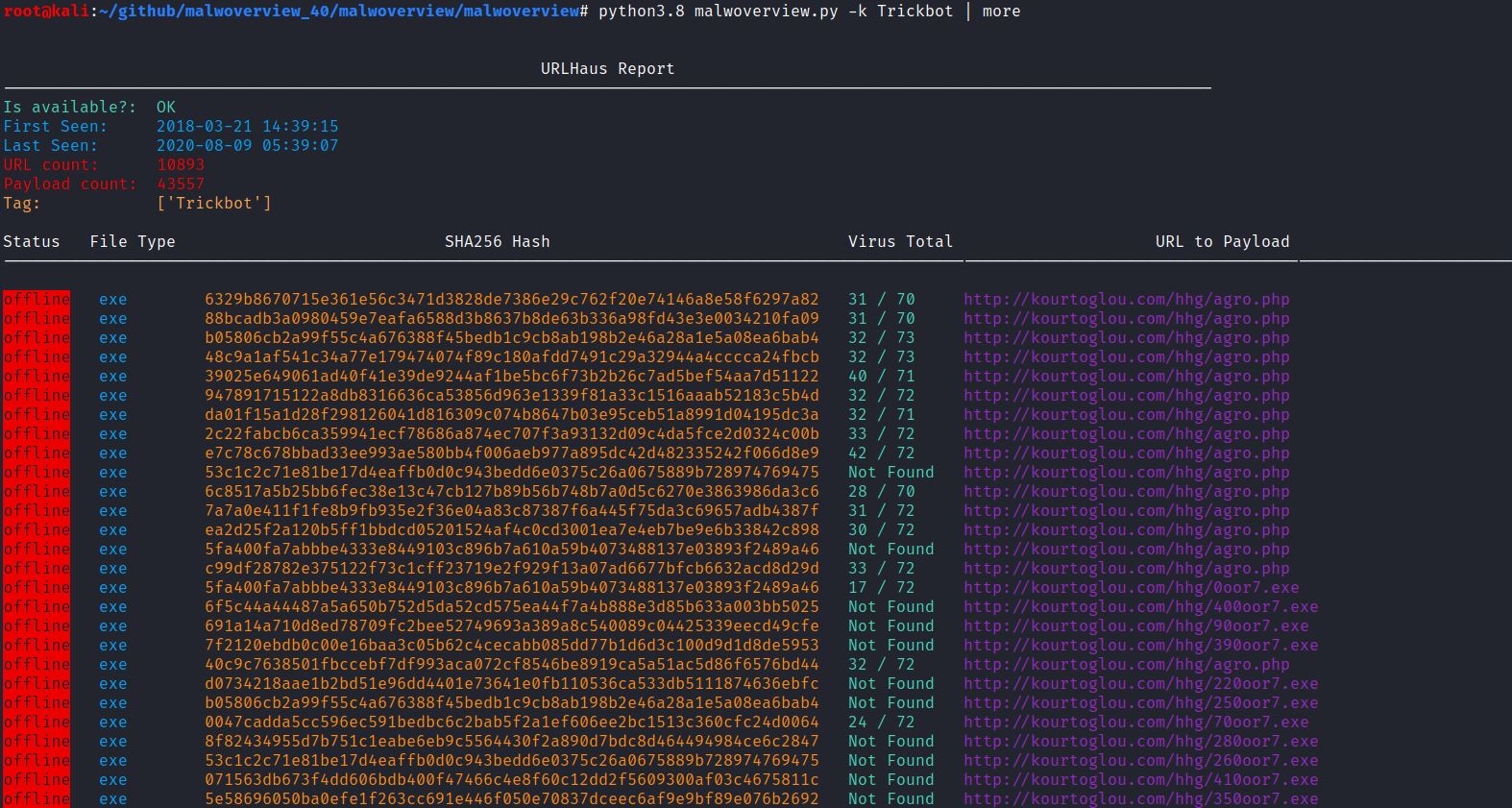1512x808 pixels.
Task: Click the 'URL count:' label
Action: (50, 165)
